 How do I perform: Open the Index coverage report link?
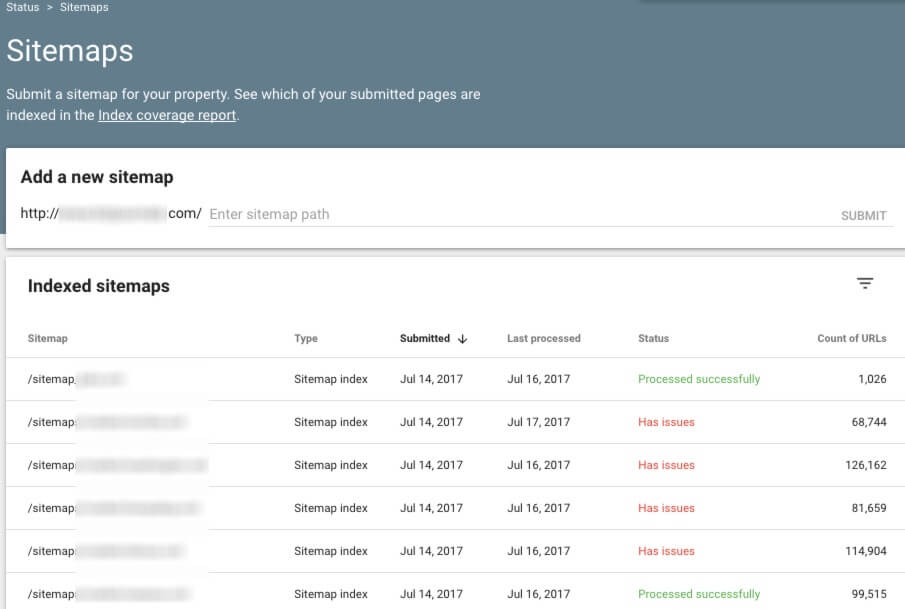[x=167, y=115]
